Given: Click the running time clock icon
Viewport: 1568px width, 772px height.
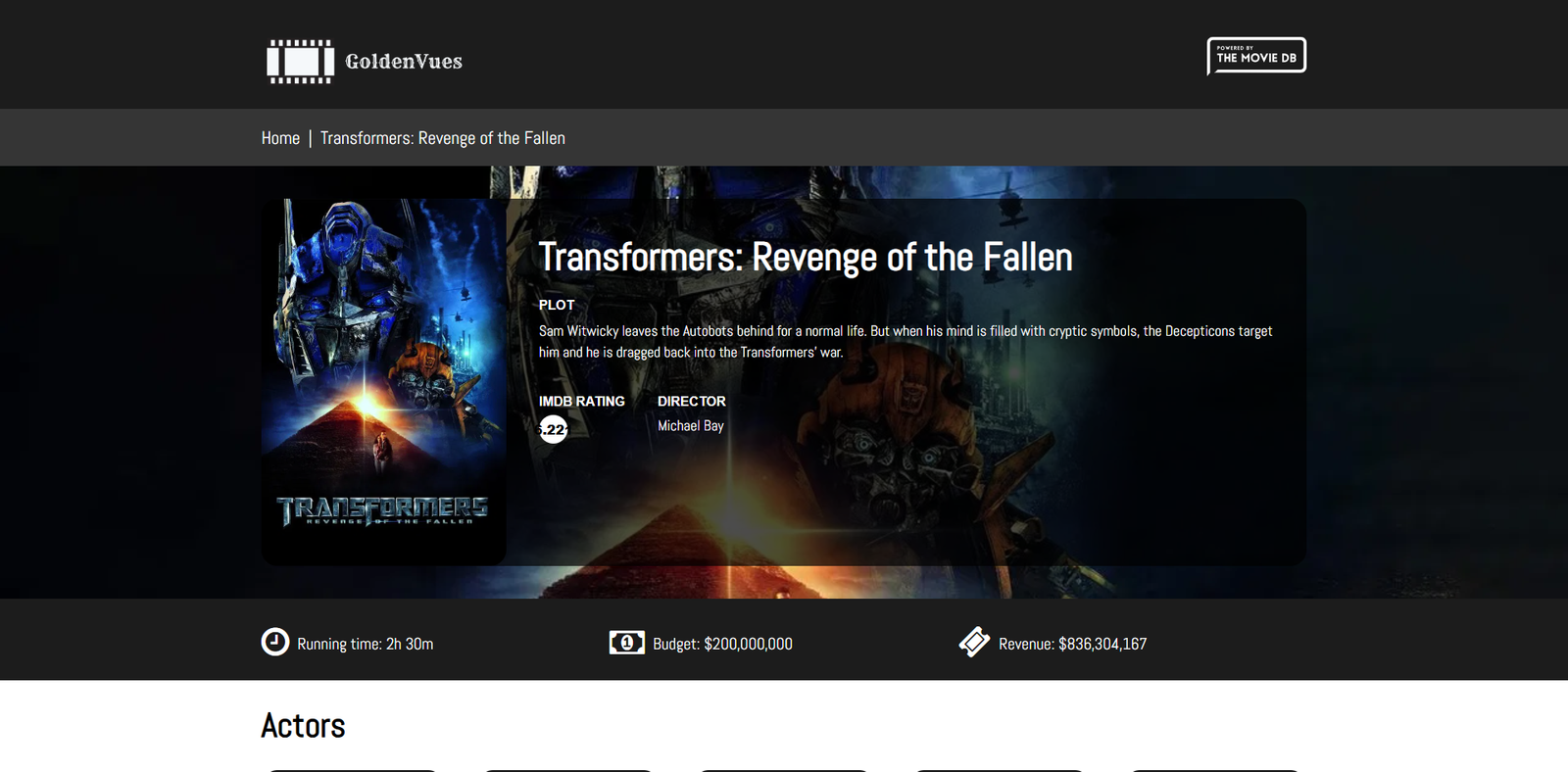Looking at the screenshot, I should click(275, 642).
